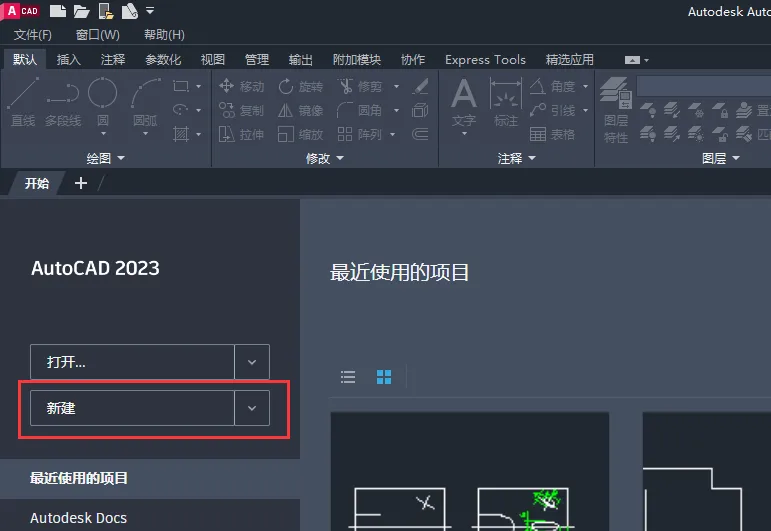
Task: Select the 缩放 scale tool
Action: click(x=300, y=134)
